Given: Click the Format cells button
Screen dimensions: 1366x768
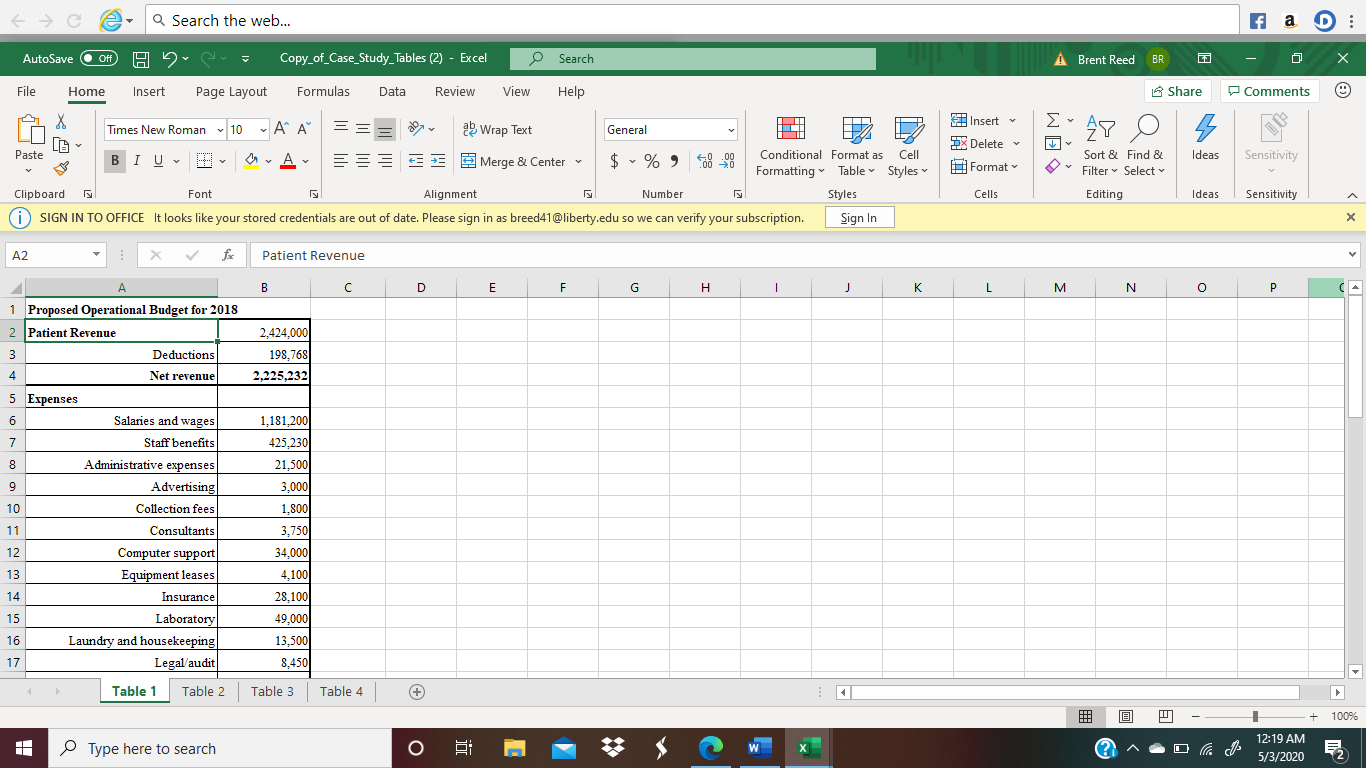Looking at the screenshot, I should [x=984, y=166].
